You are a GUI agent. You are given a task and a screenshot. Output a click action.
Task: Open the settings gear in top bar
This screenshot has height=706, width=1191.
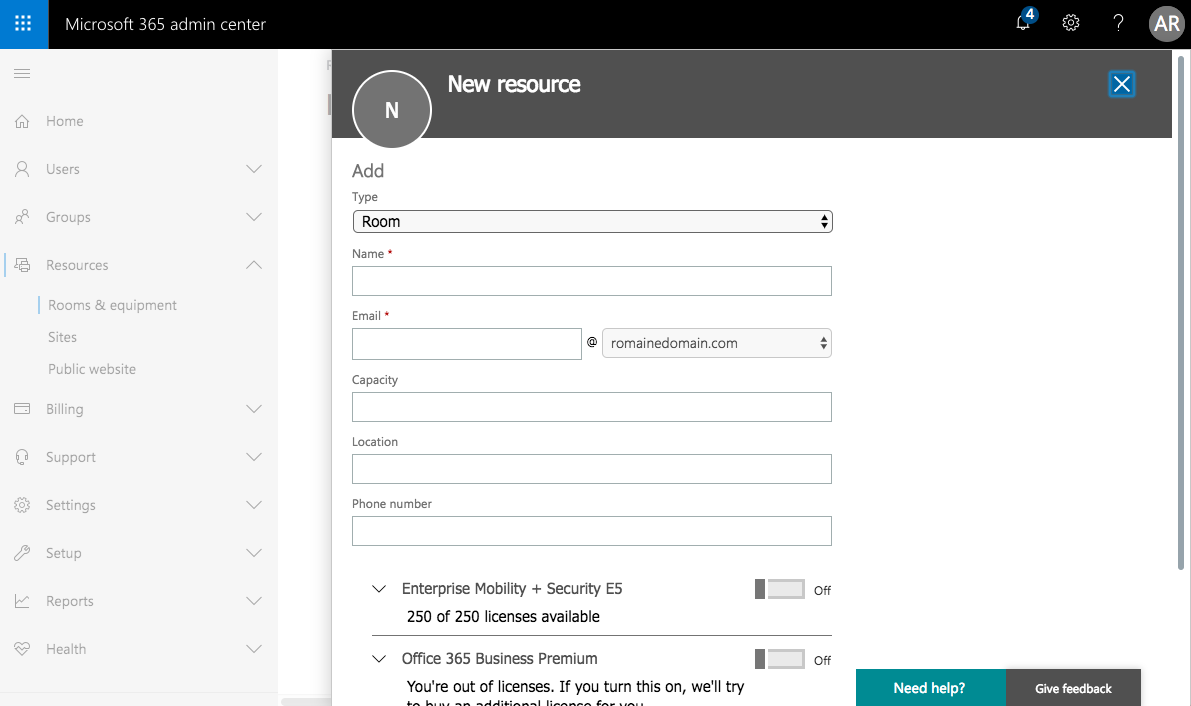point(1071,23)
